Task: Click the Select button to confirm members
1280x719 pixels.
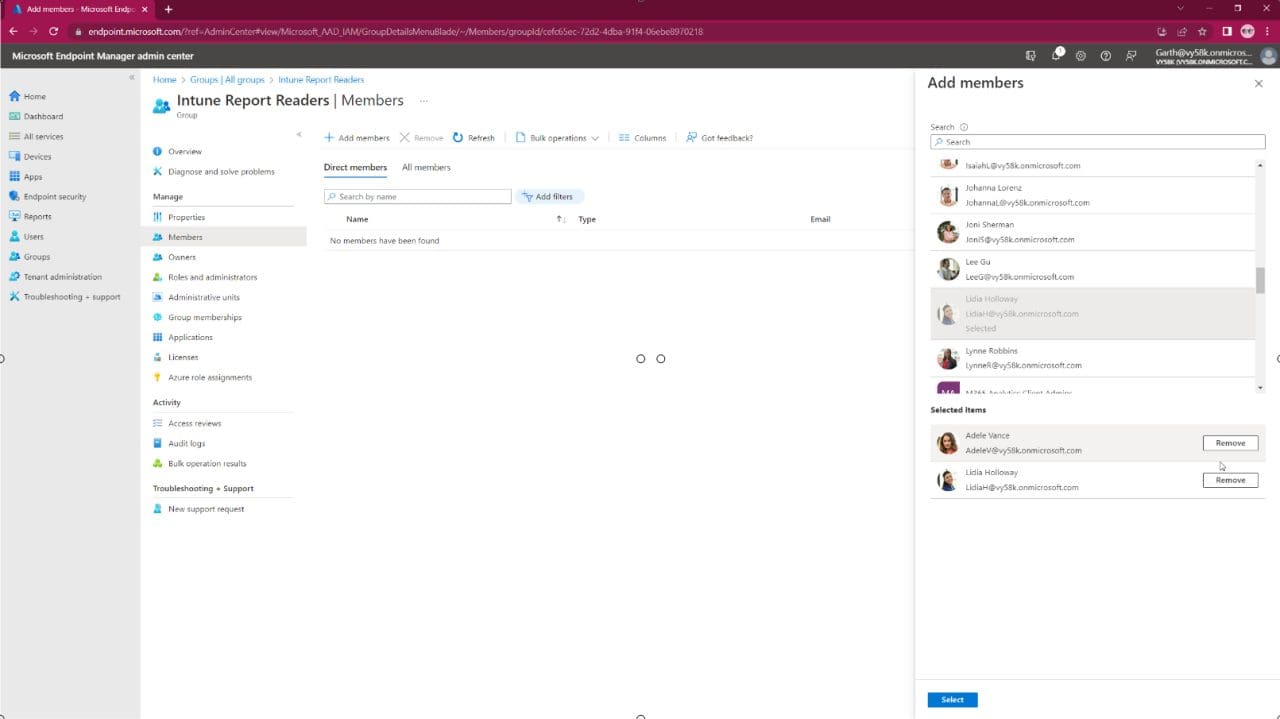Action: [951, 699]
